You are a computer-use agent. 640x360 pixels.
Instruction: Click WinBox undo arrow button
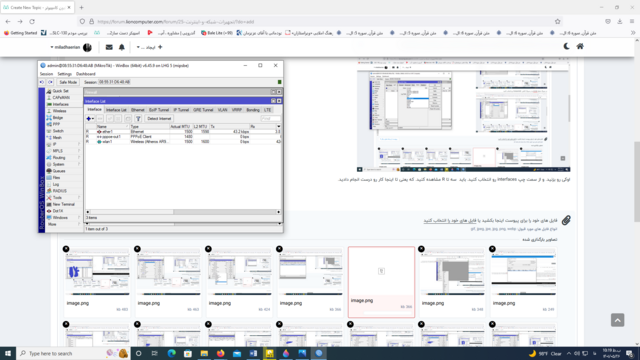tap(42, 82)
